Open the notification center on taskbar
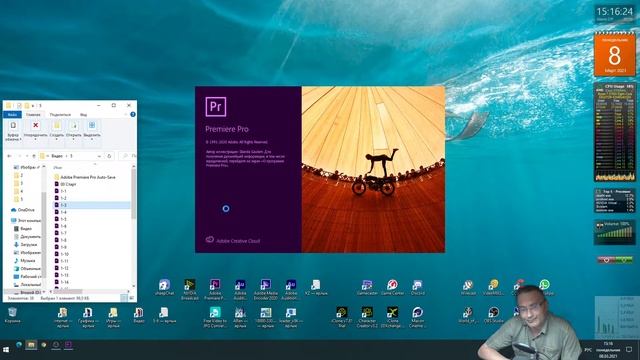Screen dimensions: 640x360 pyautogui.click(x=629, y=350)
